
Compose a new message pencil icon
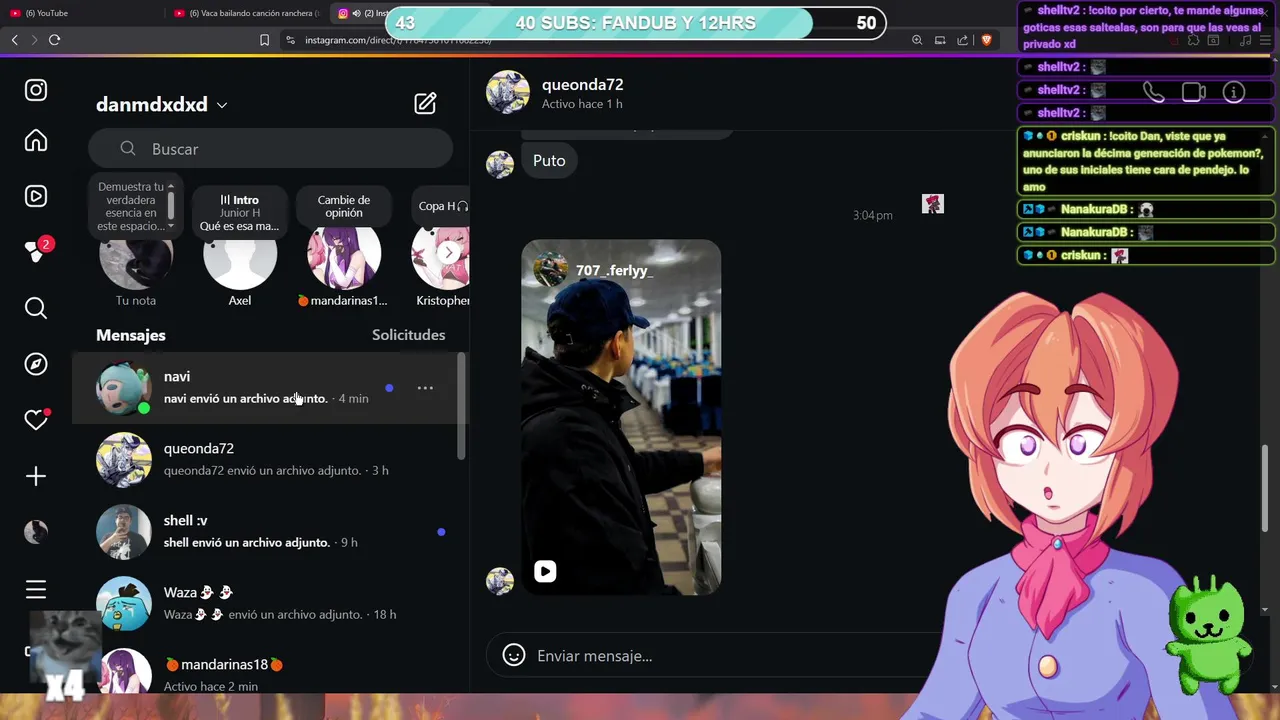[425, 103]
